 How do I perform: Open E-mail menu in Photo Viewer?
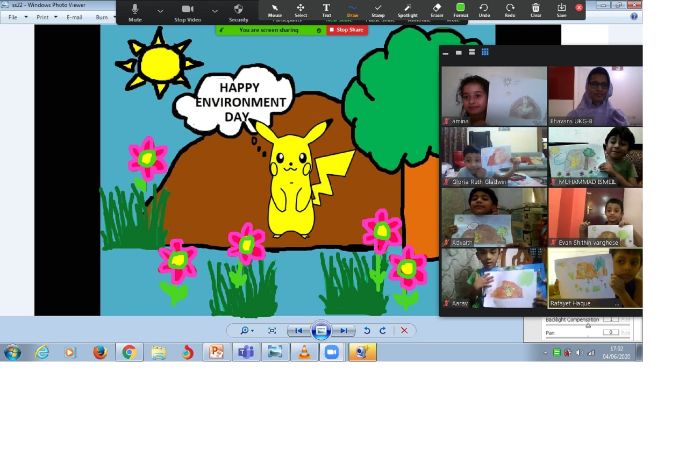point(75,17)
